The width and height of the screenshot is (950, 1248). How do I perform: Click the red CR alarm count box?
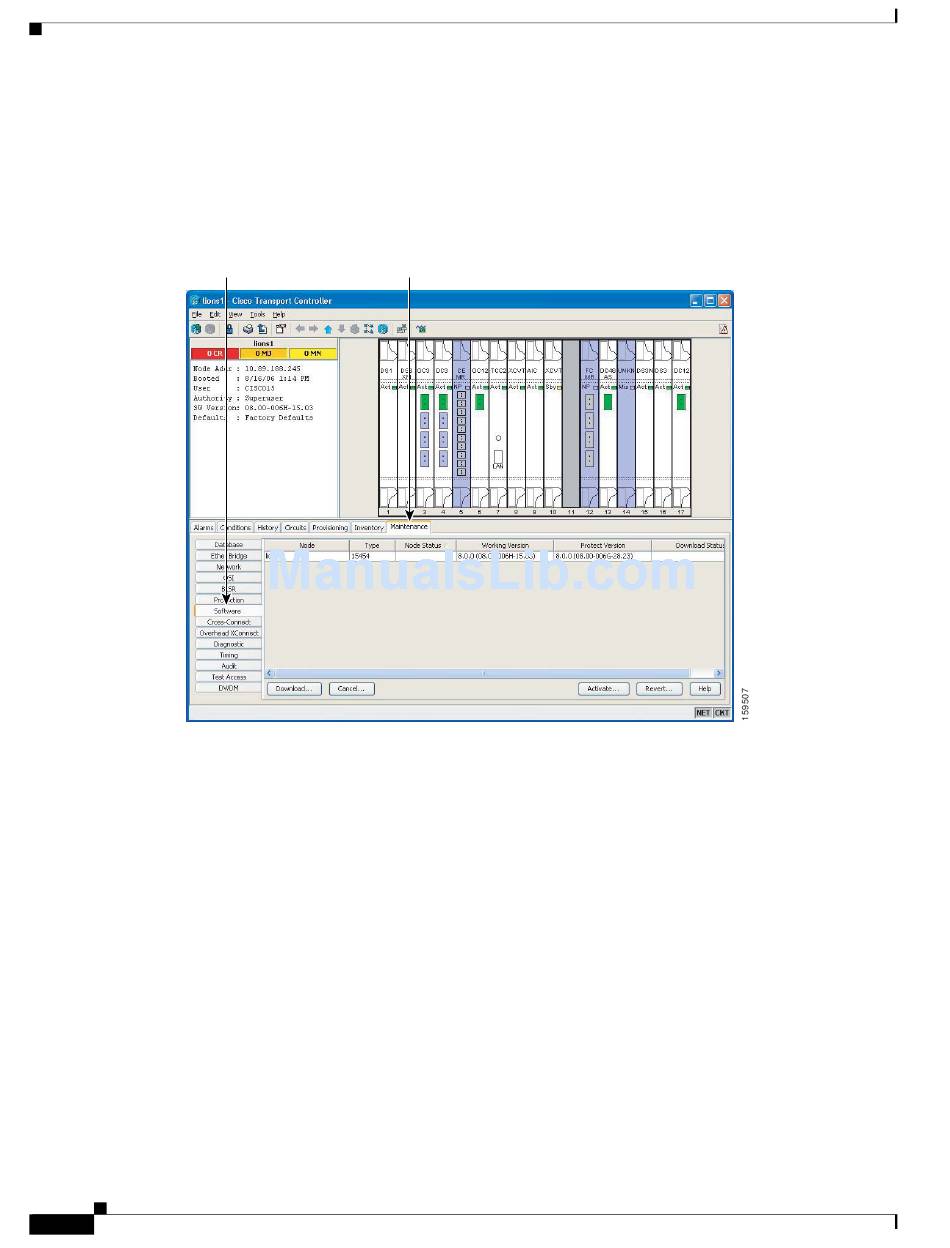coord(215,353)
